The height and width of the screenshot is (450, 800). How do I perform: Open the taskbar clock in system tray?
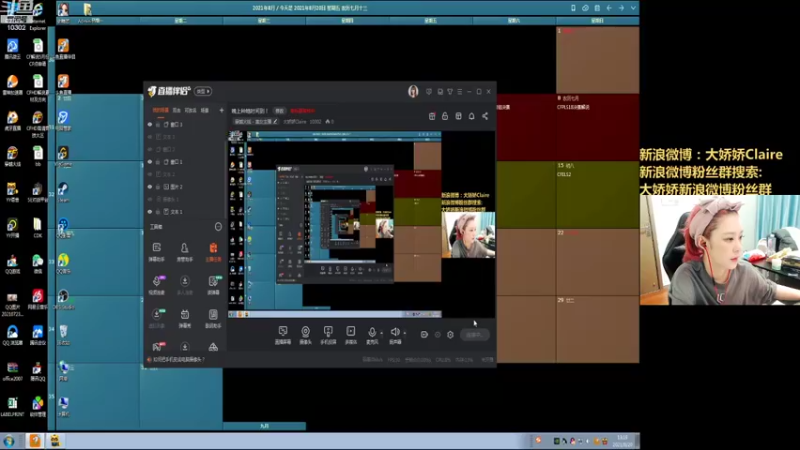[x=622, y=441]
